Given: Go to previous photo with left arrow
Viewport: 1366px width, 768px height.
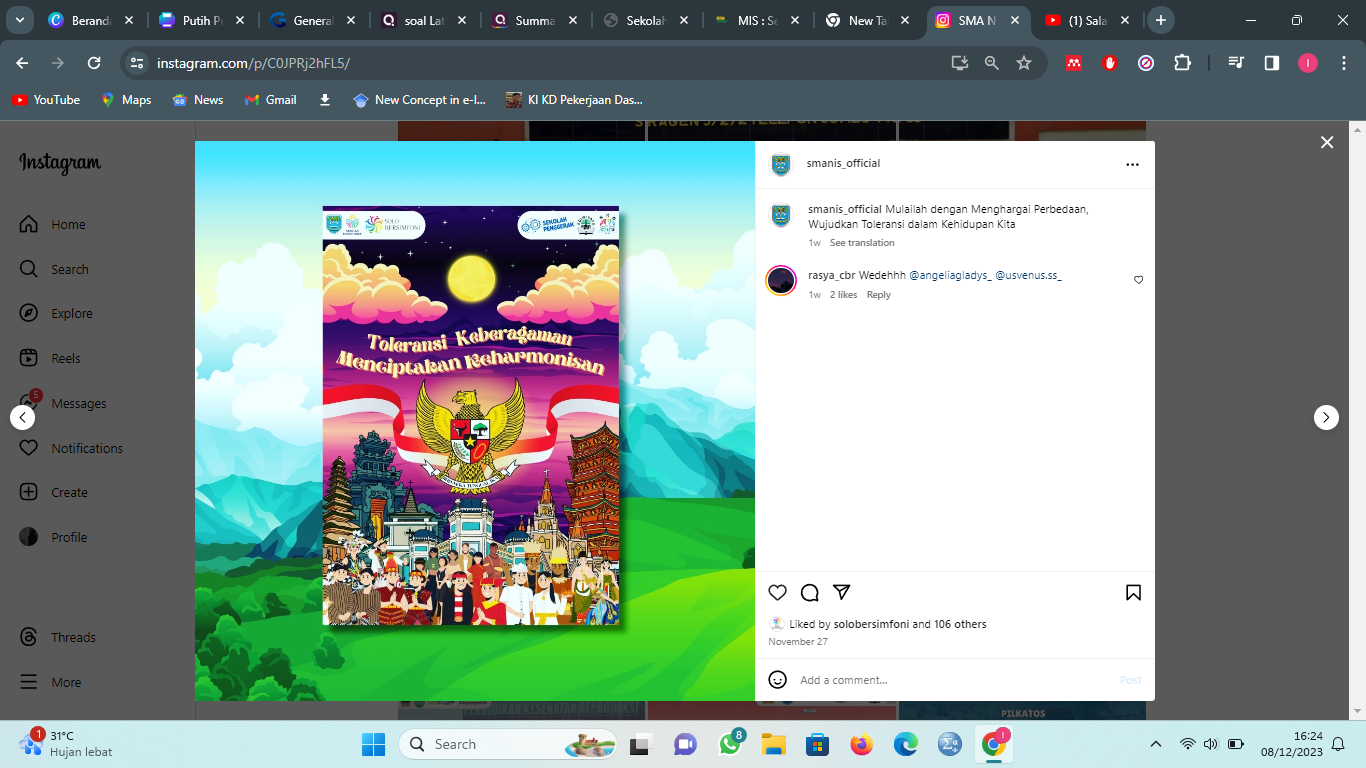Looking at the screenshot, I should (22, 417).
